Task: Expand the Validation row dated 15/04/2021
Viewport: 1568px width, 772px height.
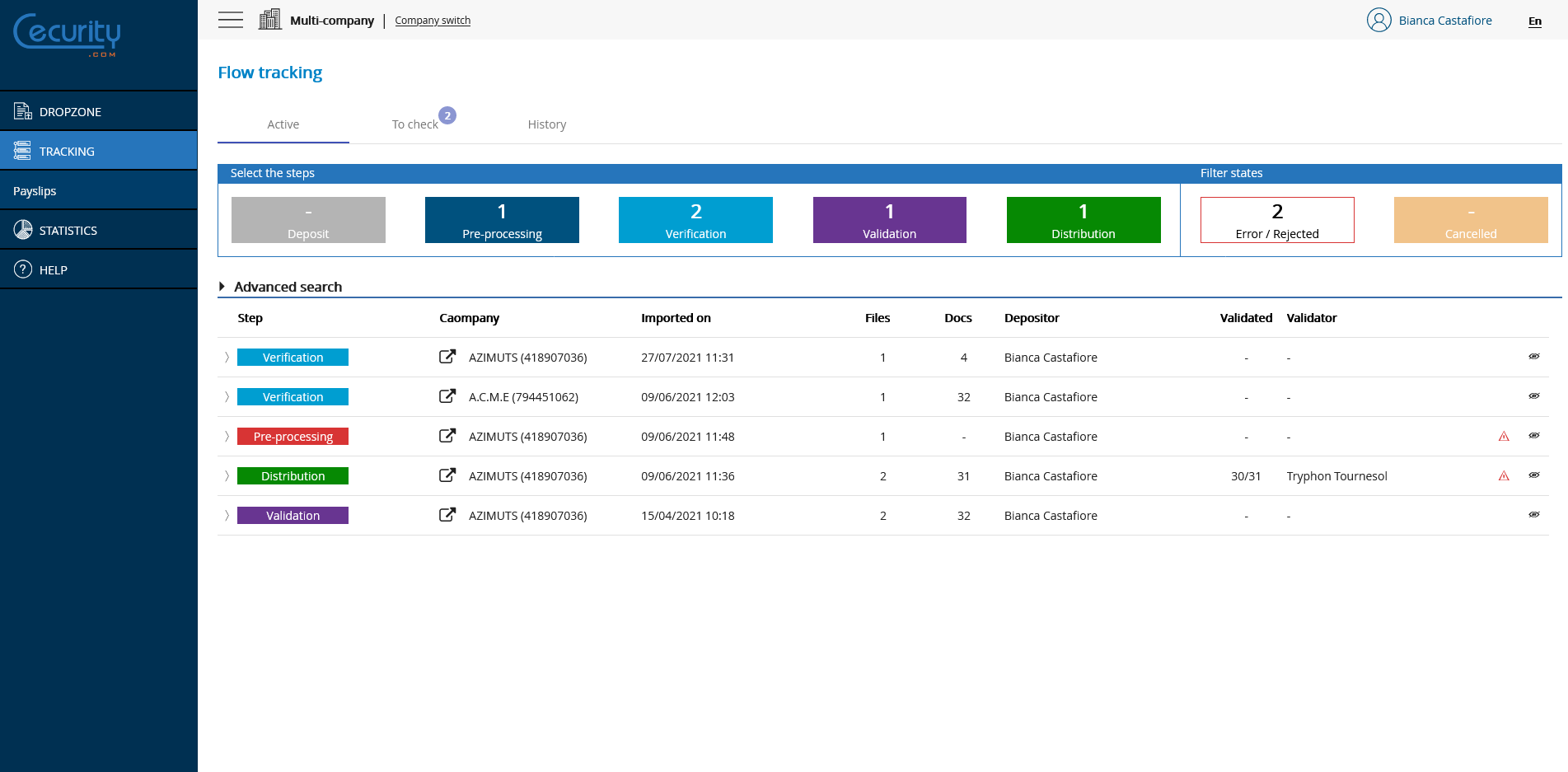Action: pyautogui.click(x=227, y=515)
